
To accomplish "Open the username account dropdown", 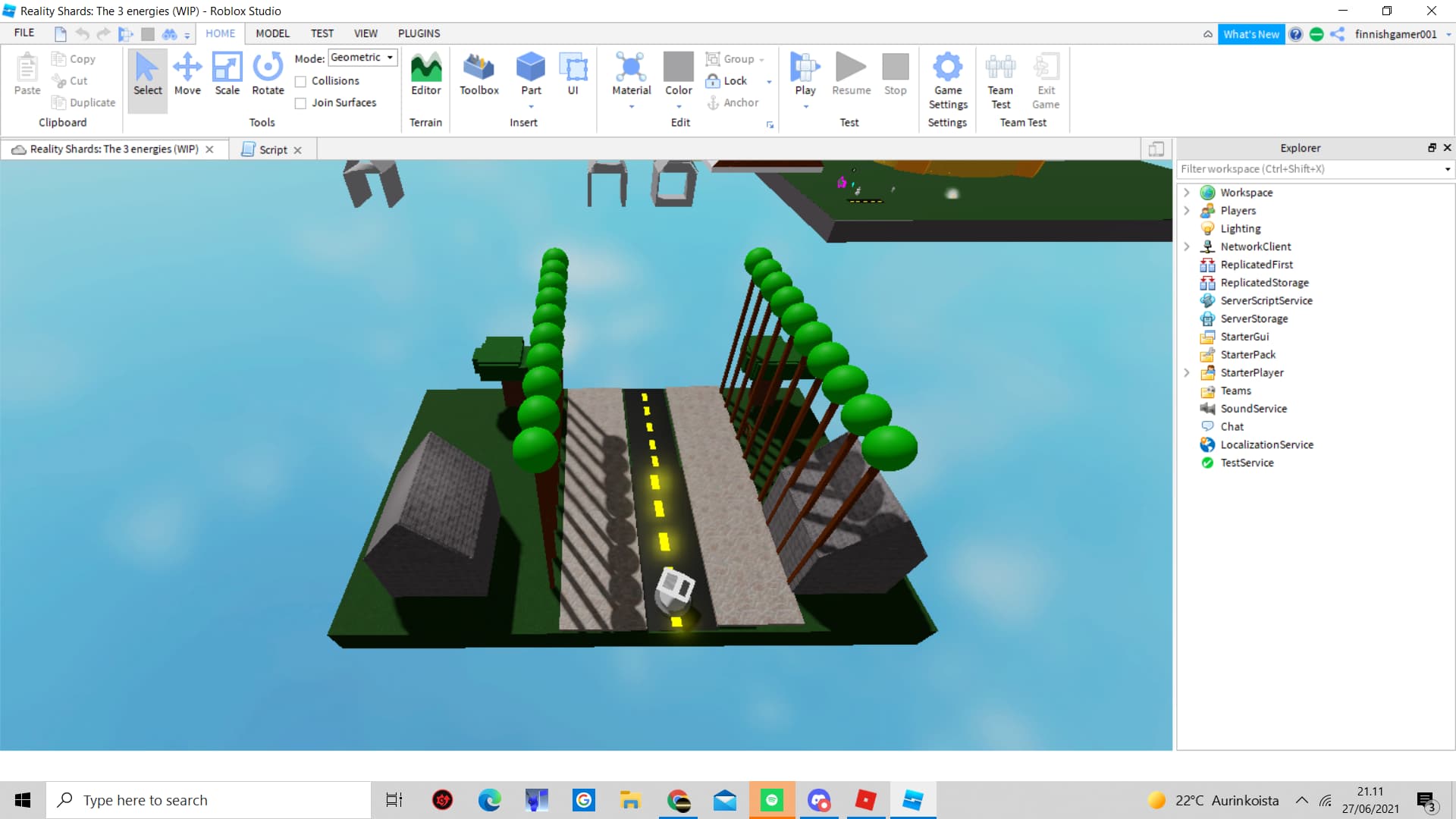I will pos(1448,34).
